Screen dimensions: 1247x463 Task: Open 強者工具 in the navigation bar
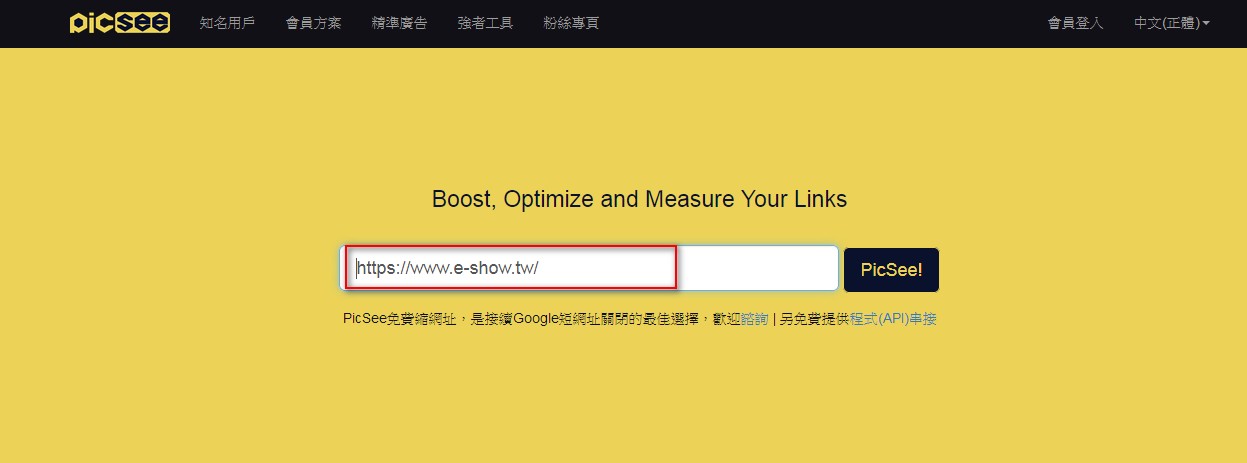(485, 23)
